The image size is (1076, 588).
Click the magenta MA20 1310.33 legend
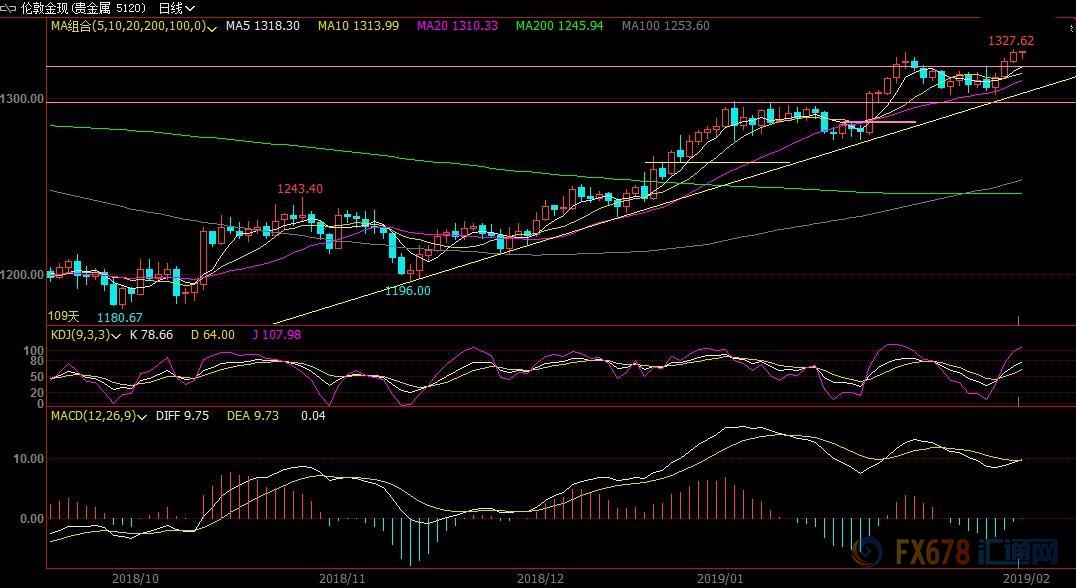point(455,25)
